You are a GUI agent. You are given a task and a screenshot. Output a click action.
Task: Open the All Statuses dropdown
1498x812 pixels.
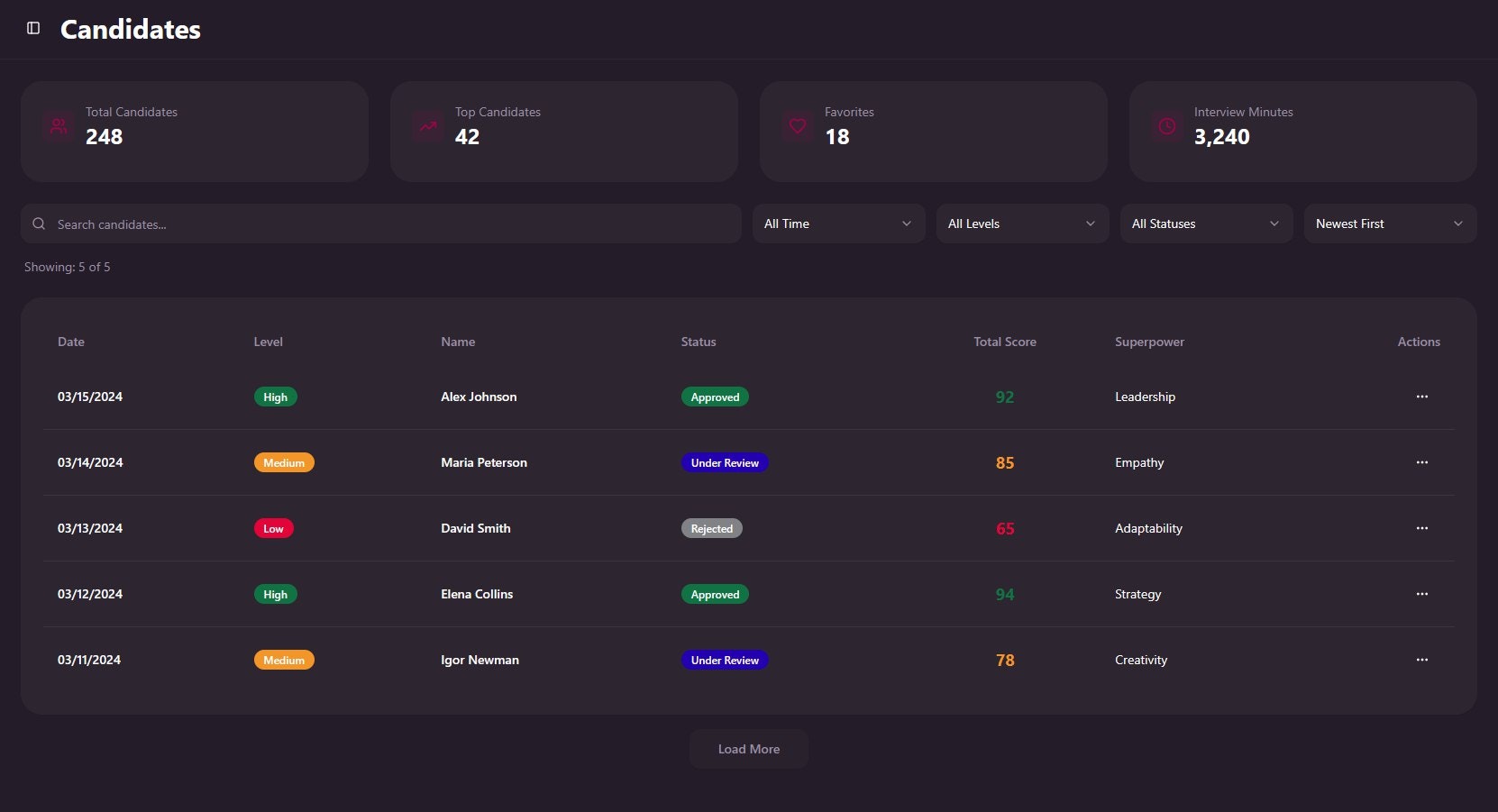(x=1206, y=223)
